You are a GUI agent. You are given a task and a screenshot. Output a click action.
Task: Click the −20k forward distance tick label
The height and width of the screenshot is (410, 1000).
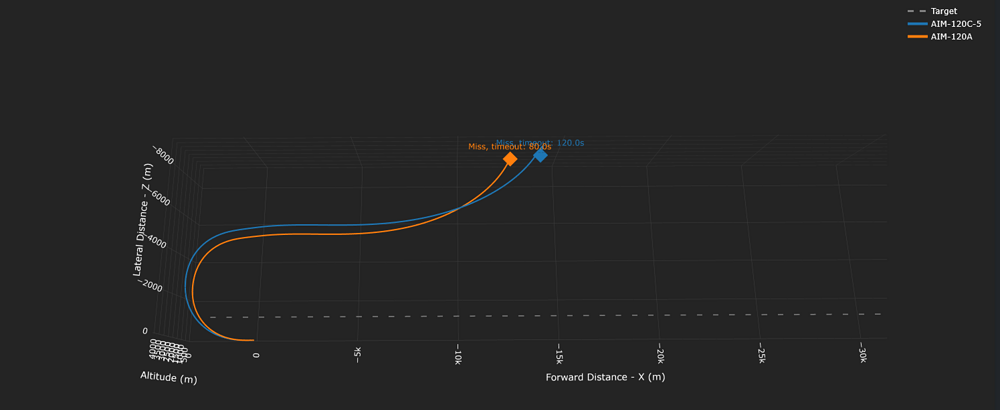(660, 356)
